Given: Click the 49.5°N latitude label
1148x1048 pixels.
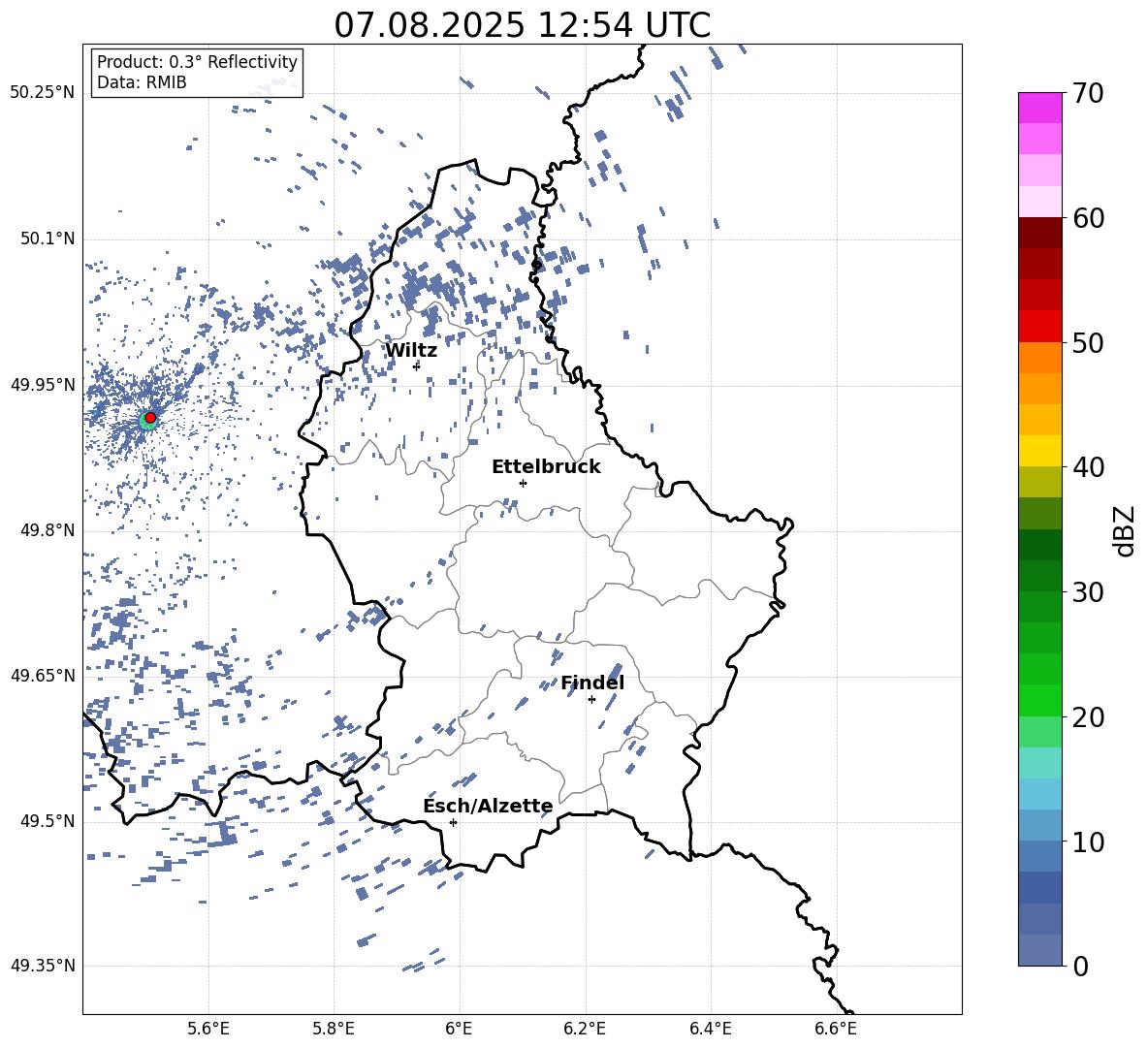Looking at the screenshot, I should [48, 821].
